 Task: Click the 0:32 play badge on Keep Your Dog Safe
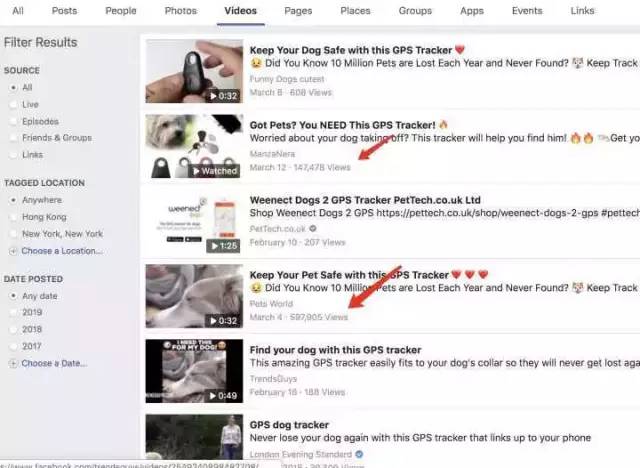click(x=223, y=96)
